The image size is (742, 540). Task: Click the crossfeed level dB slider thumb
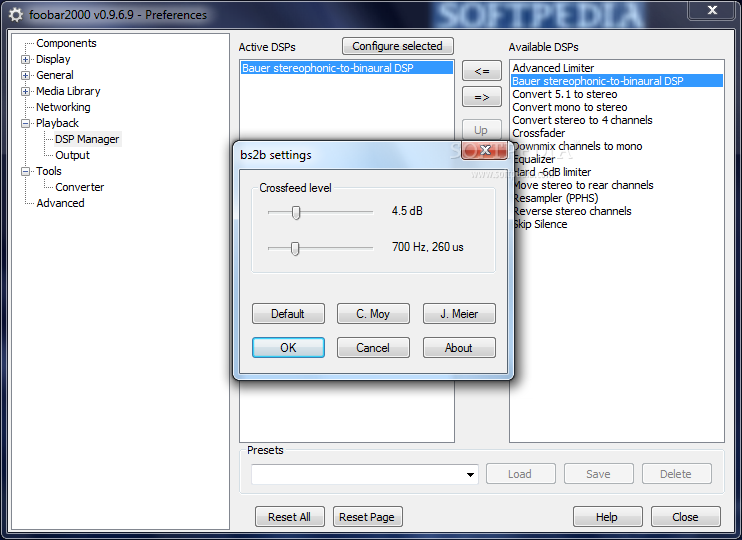(296, 212)
